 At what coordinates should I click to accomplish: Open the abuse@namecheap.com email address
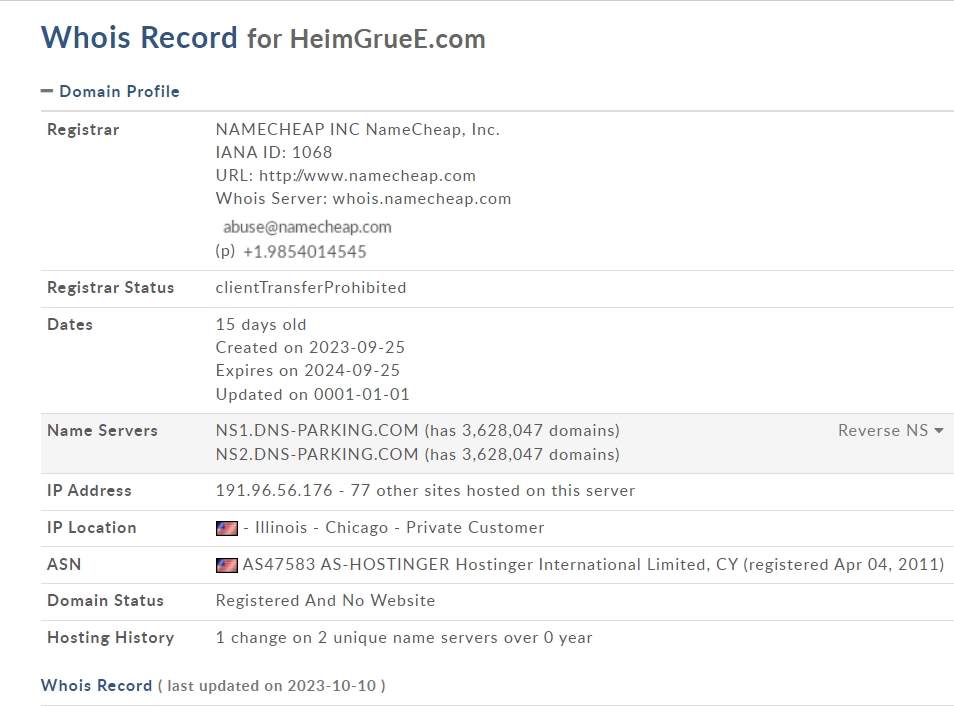(x=307, y=227)
